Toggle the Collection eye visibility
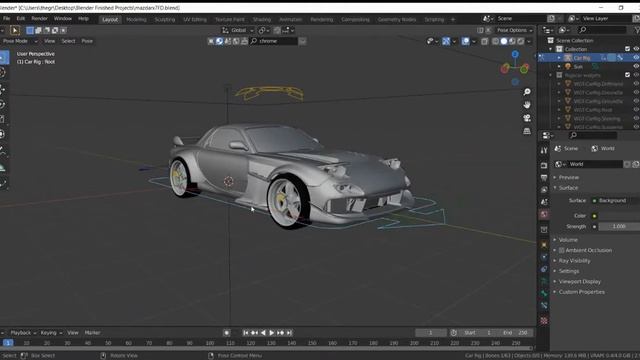 (x=636, y=49)
